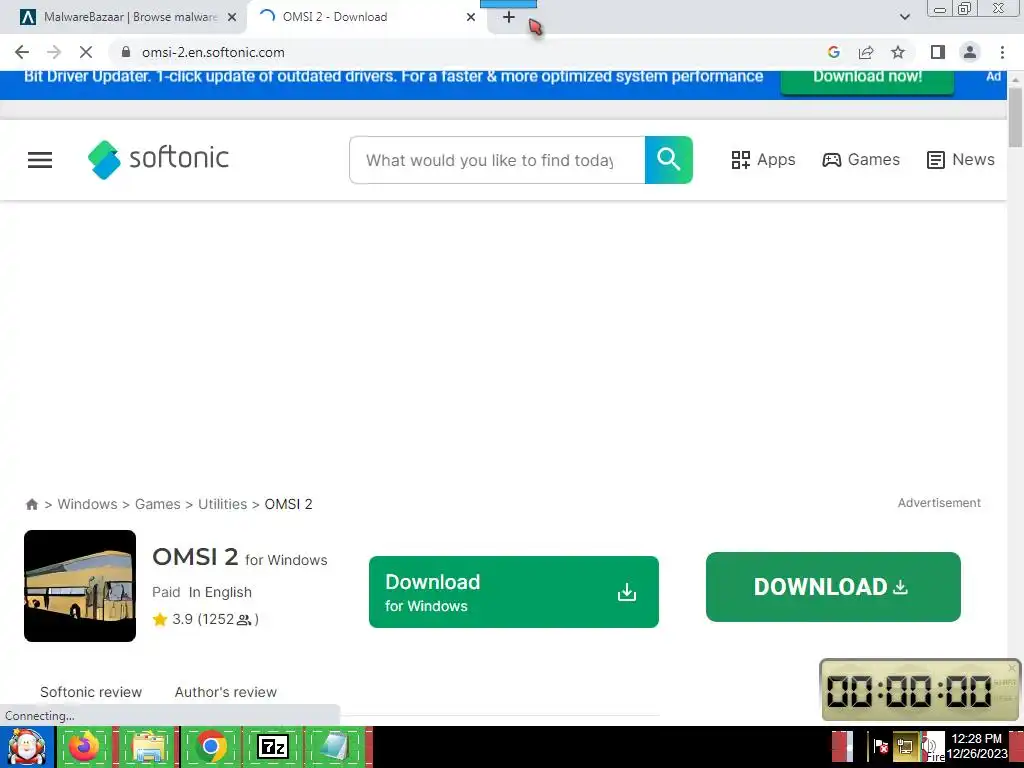Image resolution: width=1024 pixels, height=768 pixels.
Task: Expand the tab search dropdown arrow
Action: [904, 17]
